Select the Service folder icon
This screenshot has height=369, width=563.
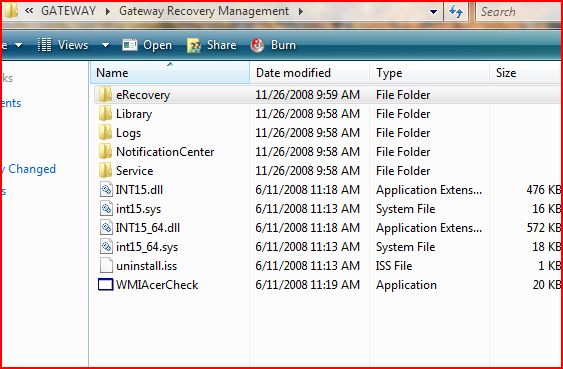105,171
